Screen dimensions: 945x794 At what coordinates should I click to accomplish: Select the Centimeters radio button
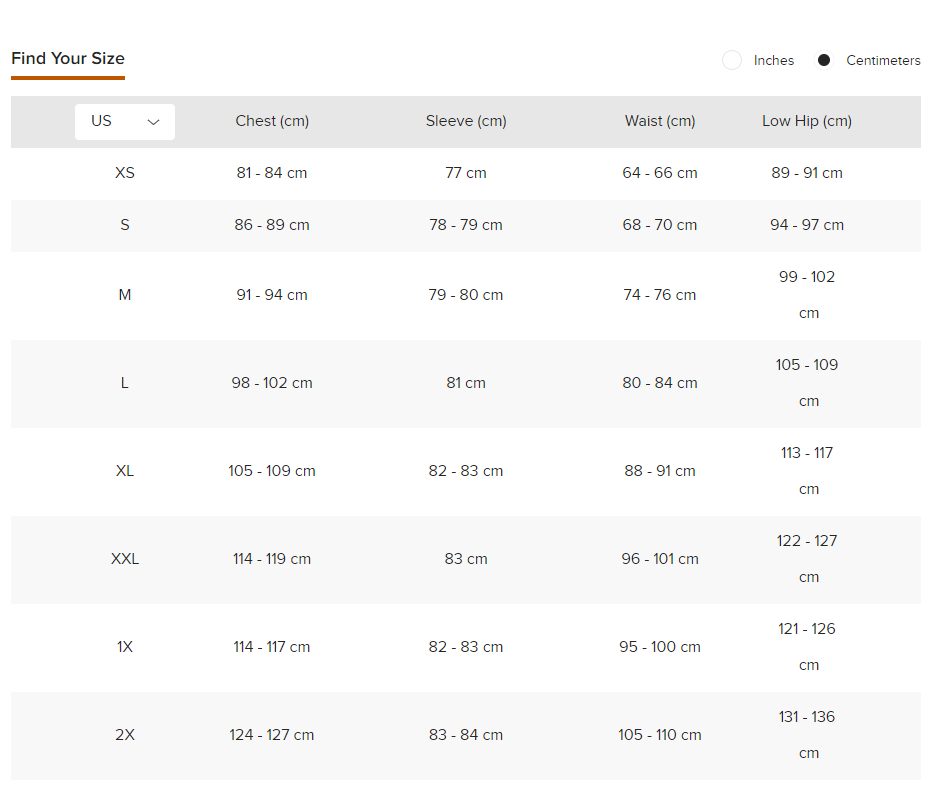tap(824, 60)
